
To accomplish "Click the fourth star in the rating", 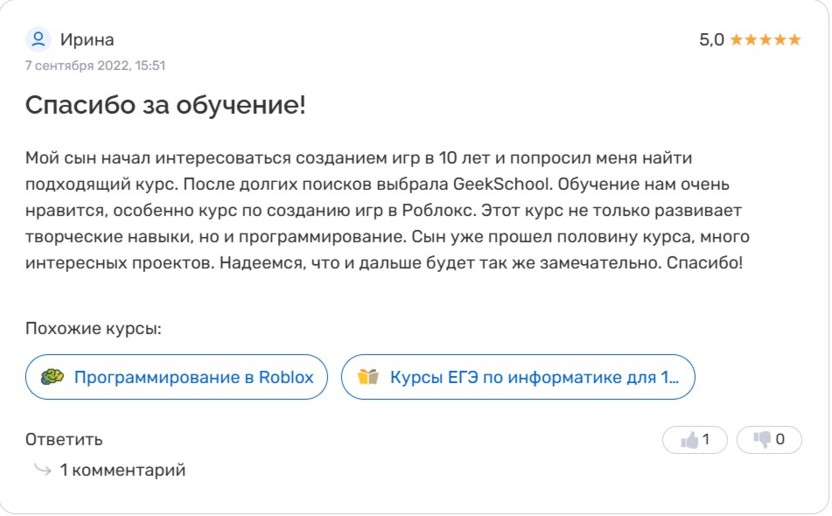I will 780,40.
